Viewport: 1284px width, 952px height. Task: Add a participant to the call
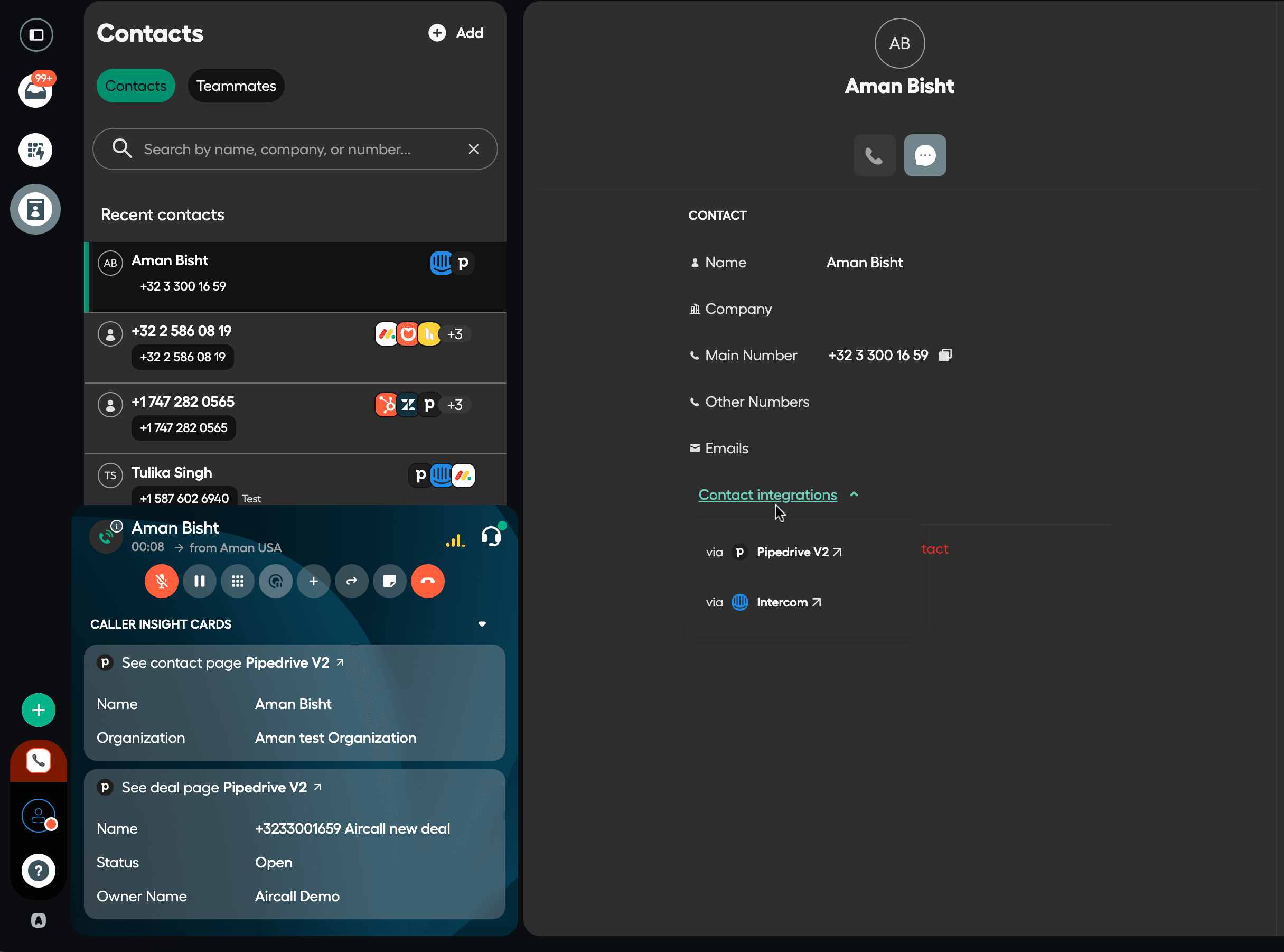[313, 581]
